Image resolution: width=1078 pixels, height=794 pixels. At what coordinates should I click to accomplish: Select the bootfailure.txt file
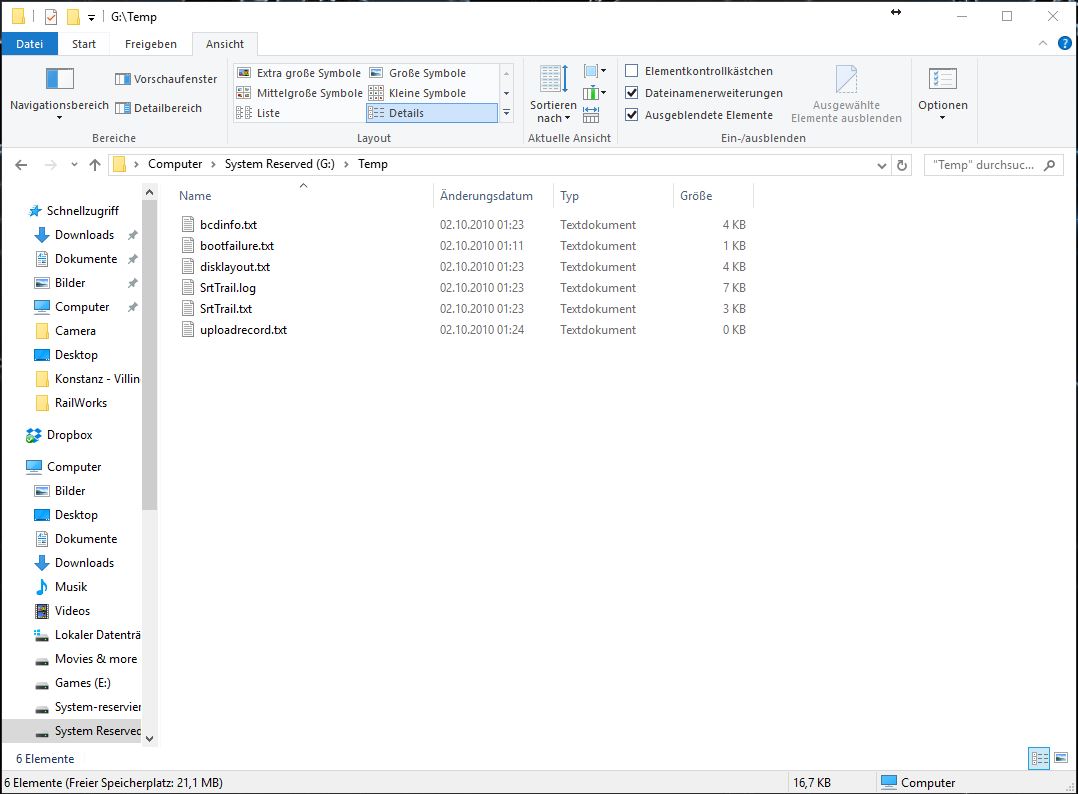tap(236, 245)
